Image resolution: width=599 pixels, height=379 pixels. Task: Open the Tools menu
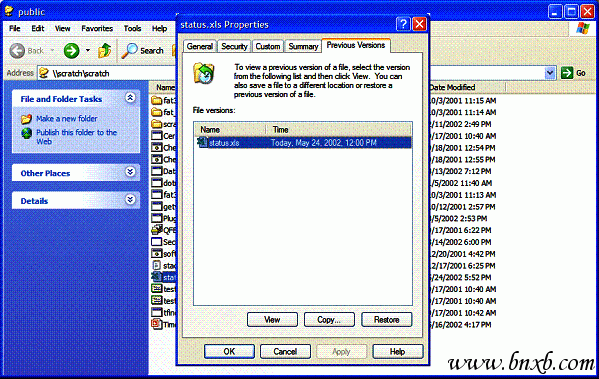coord(132,28)
